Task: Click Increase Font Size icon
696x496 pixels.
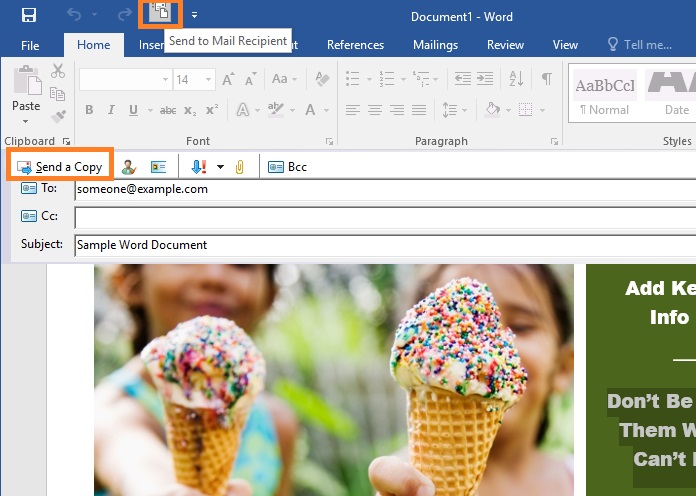Action: click(229, 79)
